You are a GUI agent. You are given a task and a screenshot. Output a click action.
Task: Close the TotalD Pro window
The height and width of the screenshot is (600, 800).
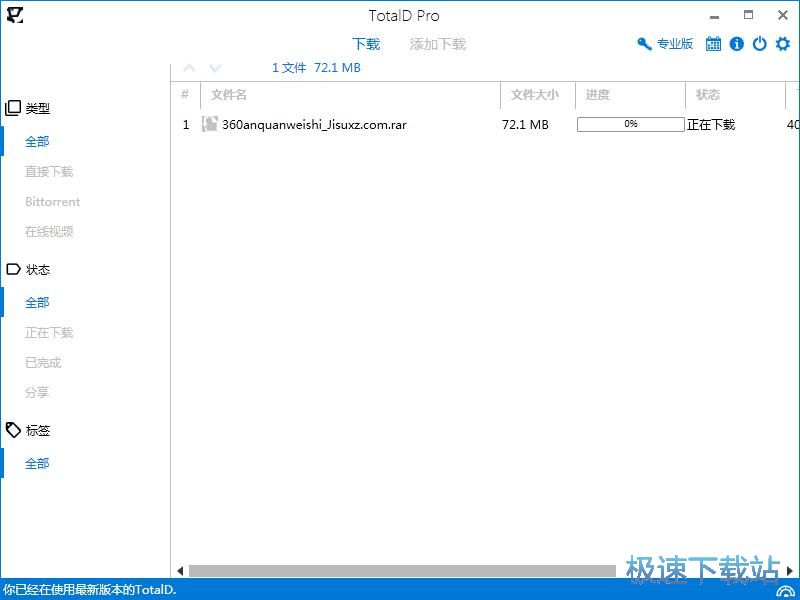click(783, 15)
